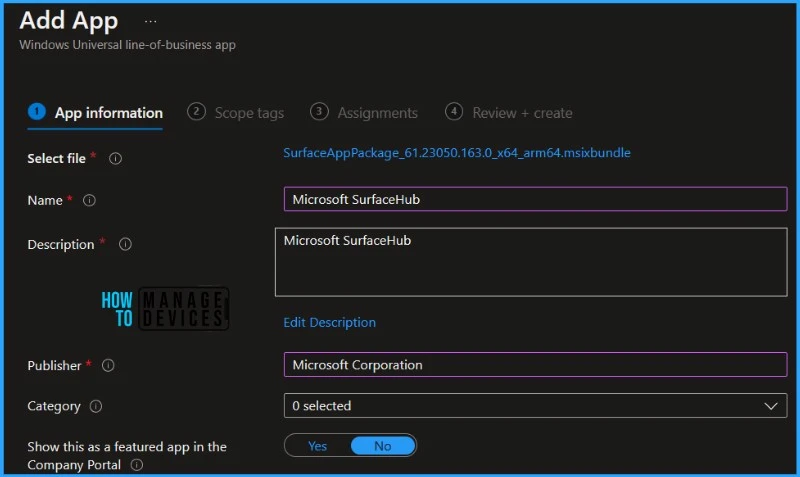Click the step 2 circle icon
The image size is (800, 477).
(196, 111)
